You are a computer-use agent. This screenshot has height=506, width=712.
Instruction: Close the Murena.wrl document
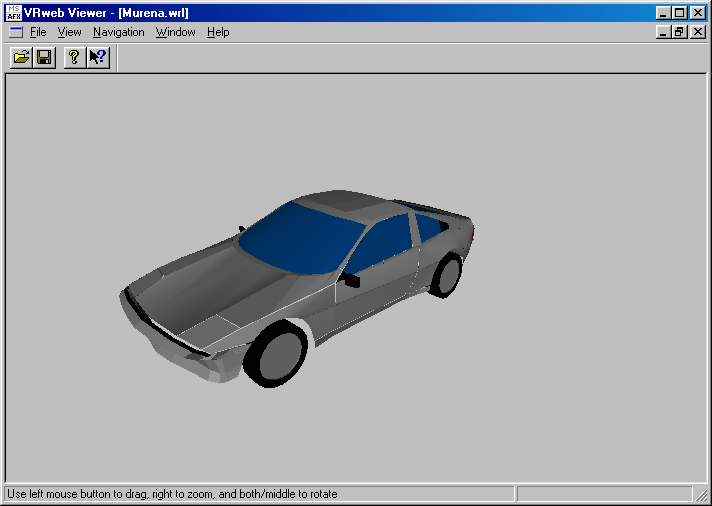[698, 32]
